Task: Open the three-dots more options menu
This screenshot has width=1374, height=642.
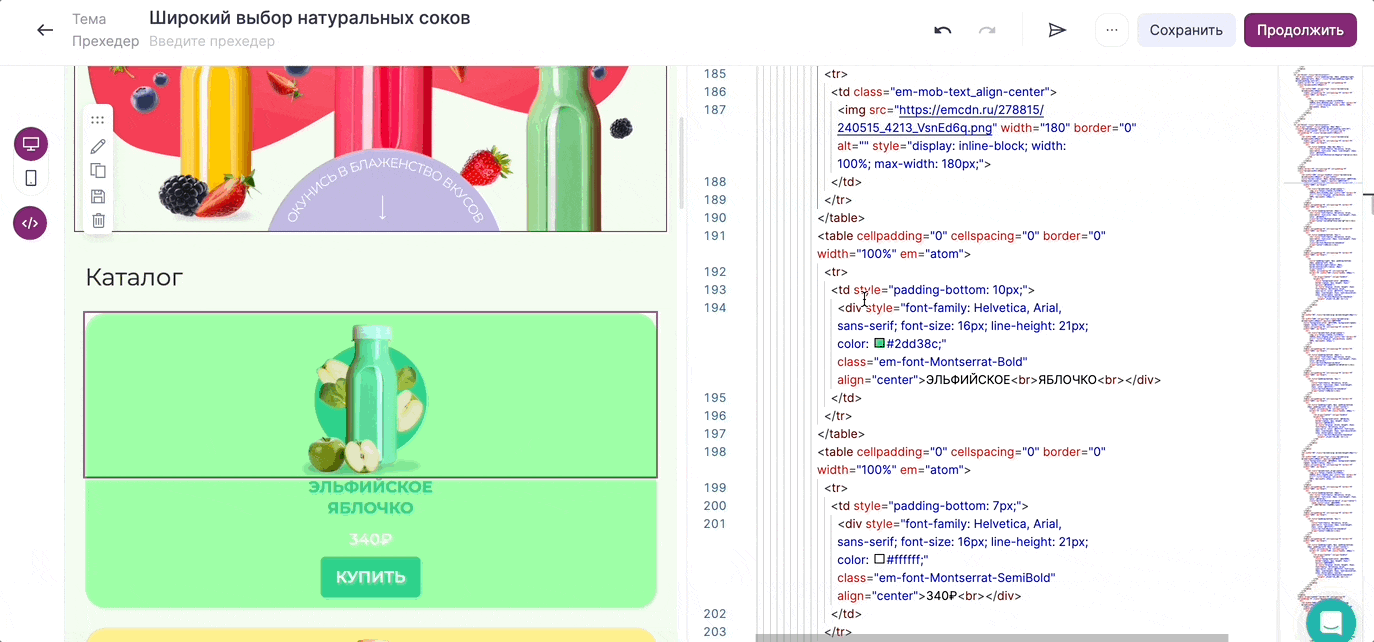Action: [1112, 30]
